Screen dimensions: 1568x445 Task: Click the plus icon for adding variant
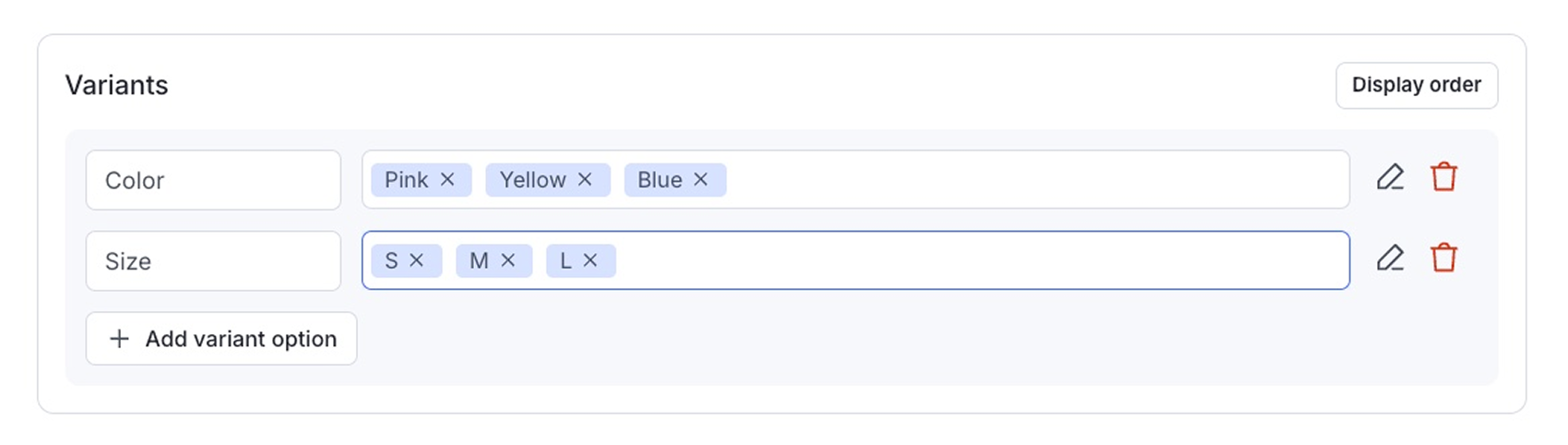[x=119, y=339]
